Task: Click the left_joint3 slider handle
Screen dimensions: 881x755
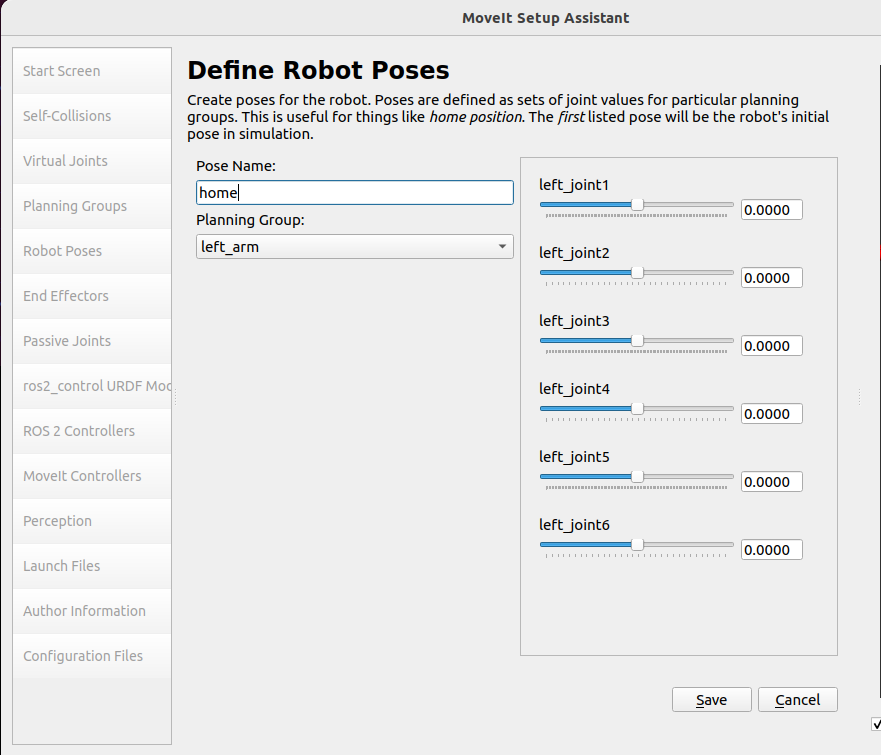Action: tap(637, 341)
